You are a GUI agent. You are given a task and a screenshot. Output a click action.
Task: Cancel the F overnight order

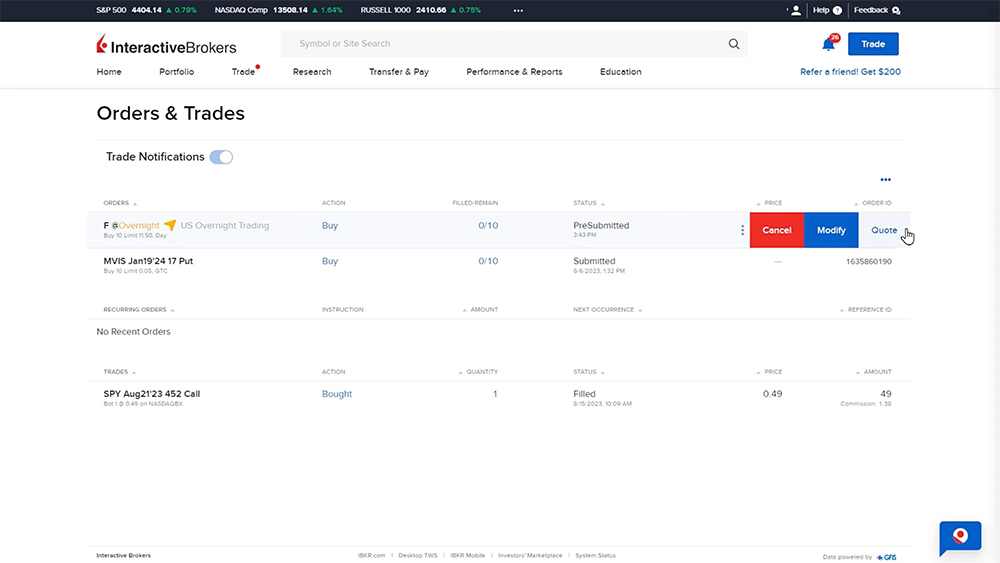click(x=777, y=230)
